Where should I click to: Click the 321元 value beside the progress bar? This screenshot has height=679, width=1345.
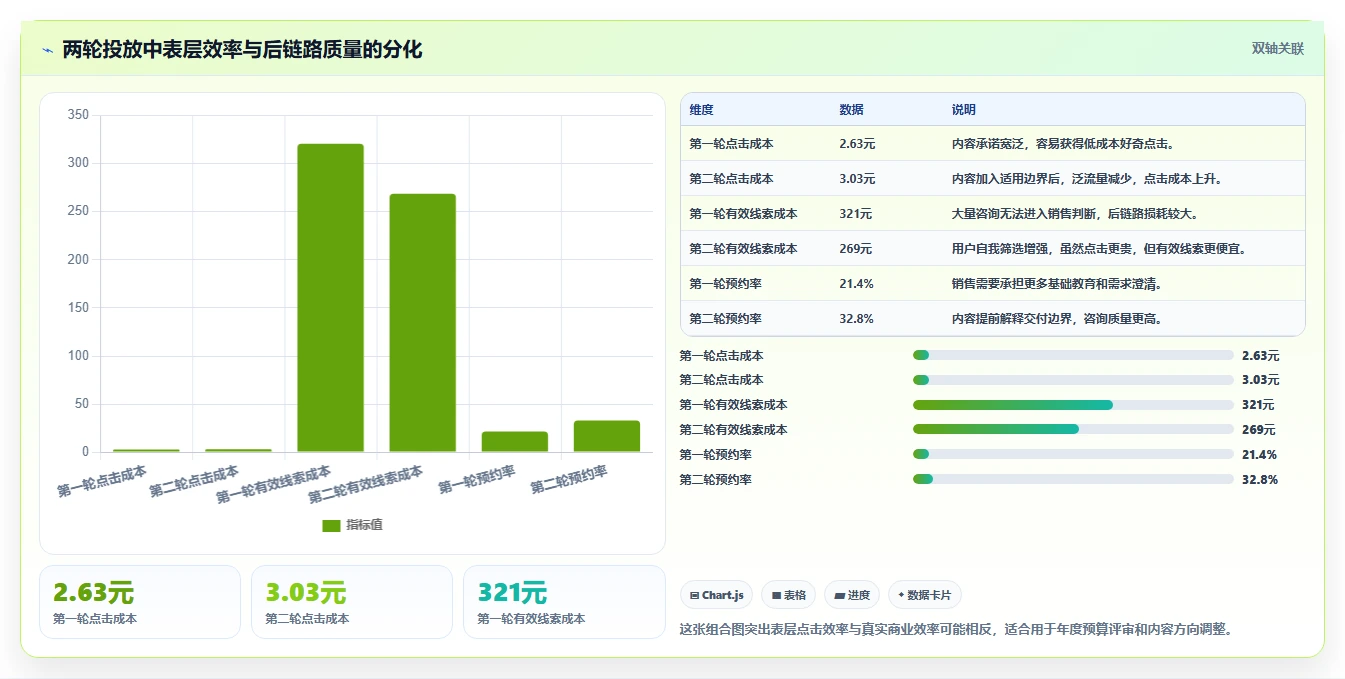click(x=1258, y=405)
